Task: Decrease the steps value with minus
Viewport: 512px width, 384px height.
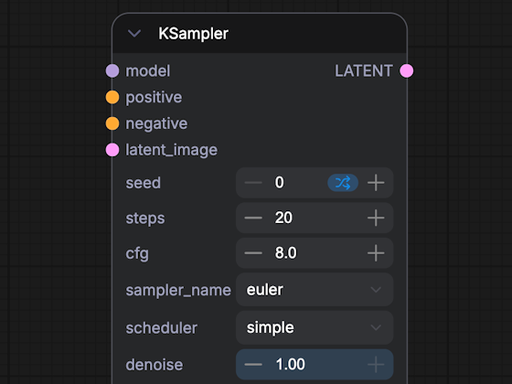Action: coord(253,218)
